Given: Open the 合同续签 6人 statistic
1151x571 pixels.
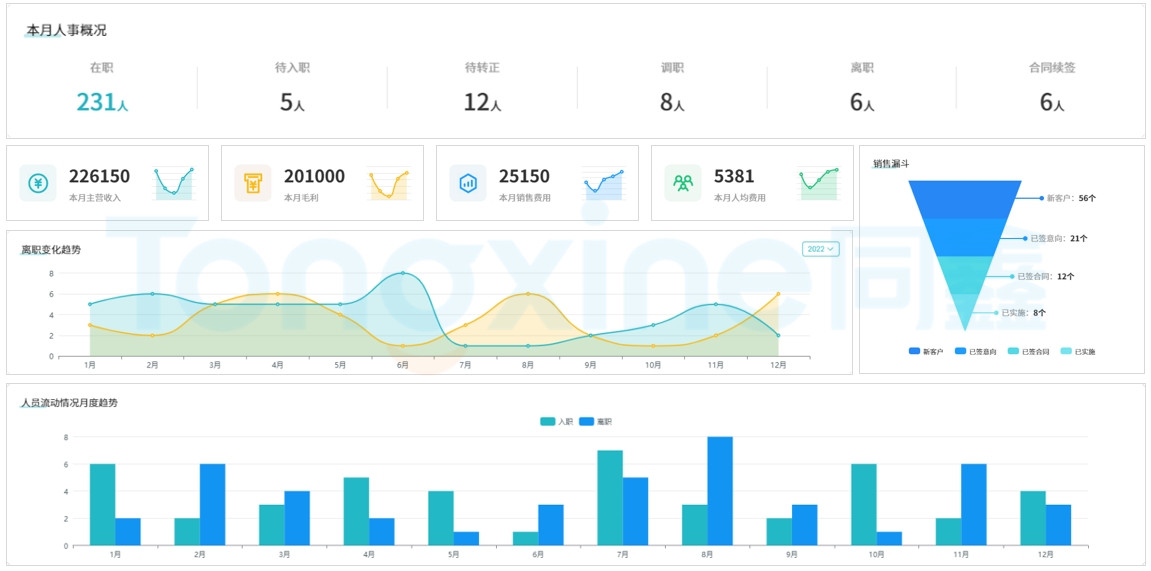Looking at the screenshot, I should click(1051, 90).
